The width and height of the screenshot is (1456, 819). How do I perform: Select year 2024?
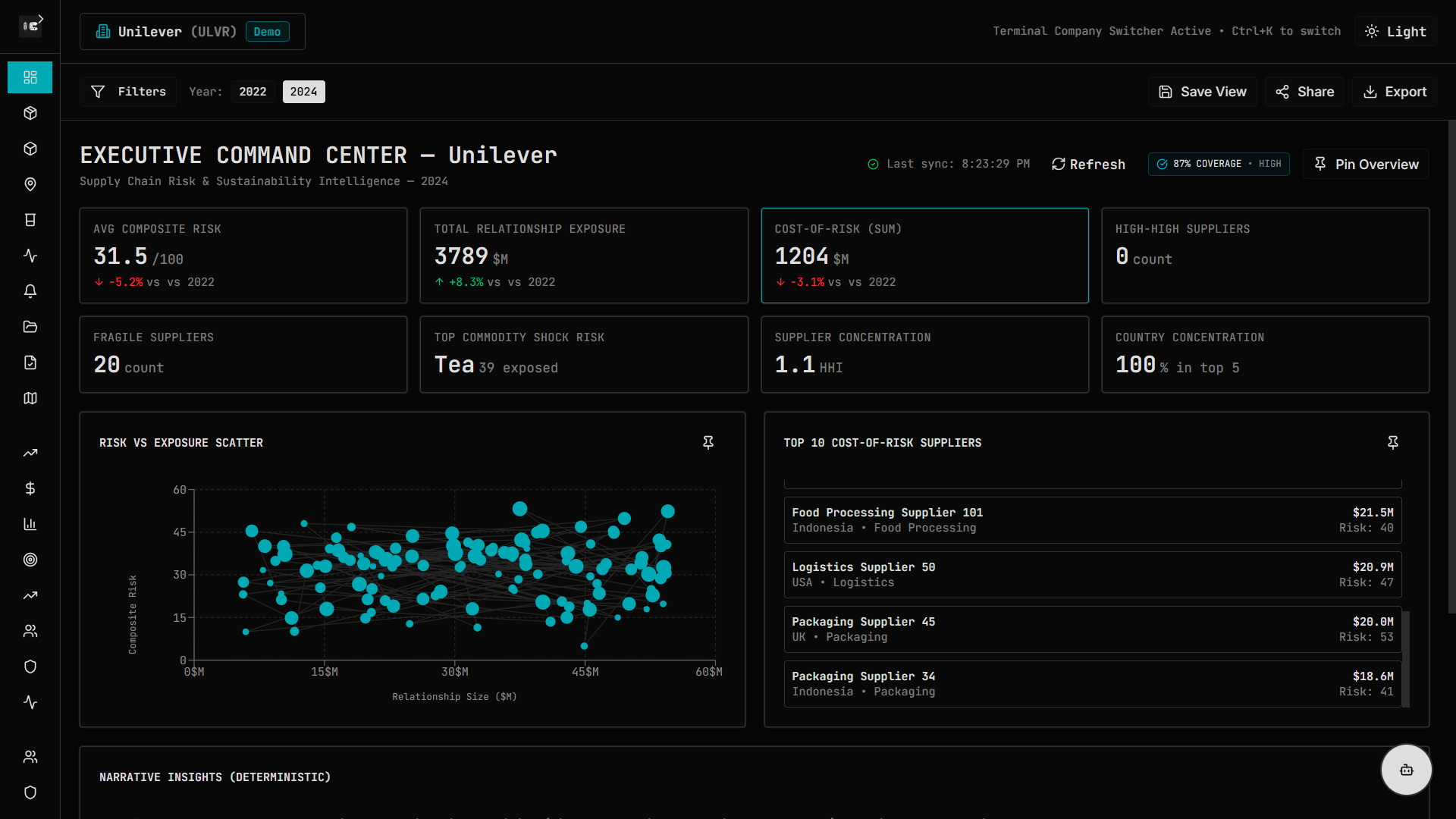(303, 92)
